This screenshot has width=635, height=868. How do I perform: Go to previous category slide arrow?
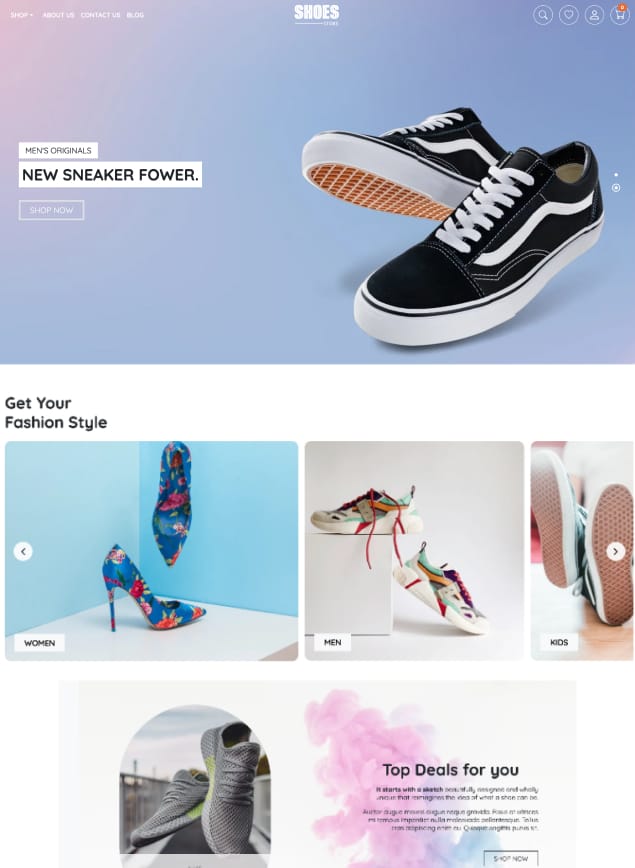(x=23, y=551)
